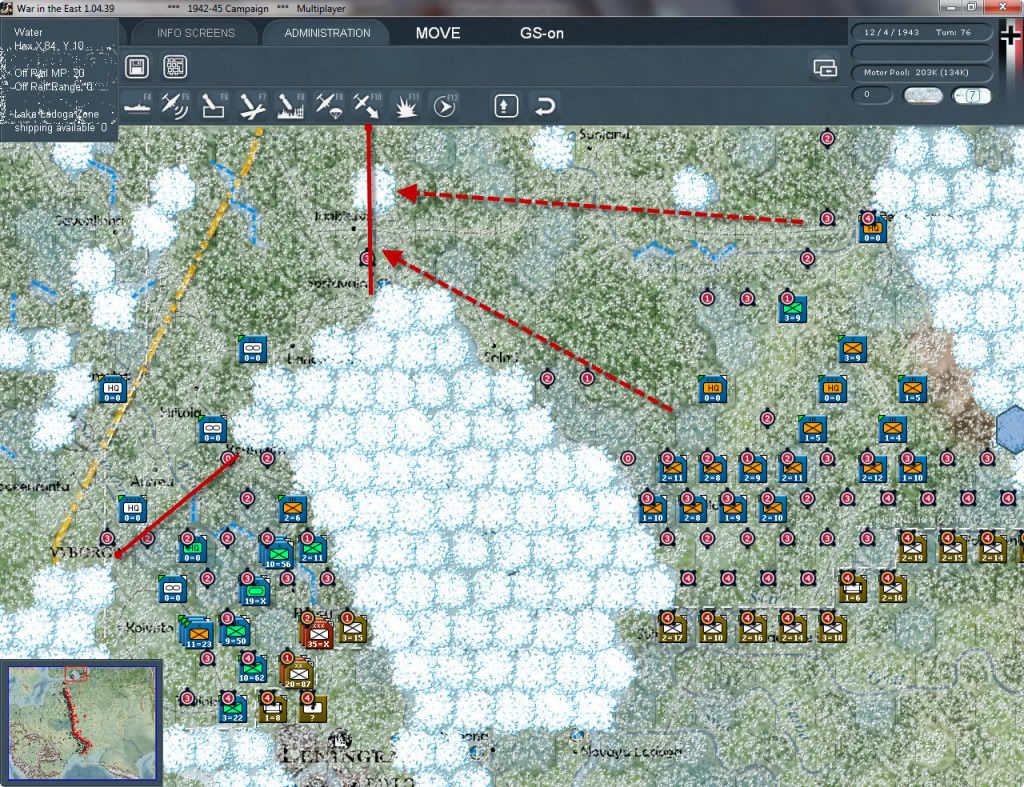1024x787 pixels.
Task: Select the 2=10 orange unit counter
Action: tap(772, 509)
